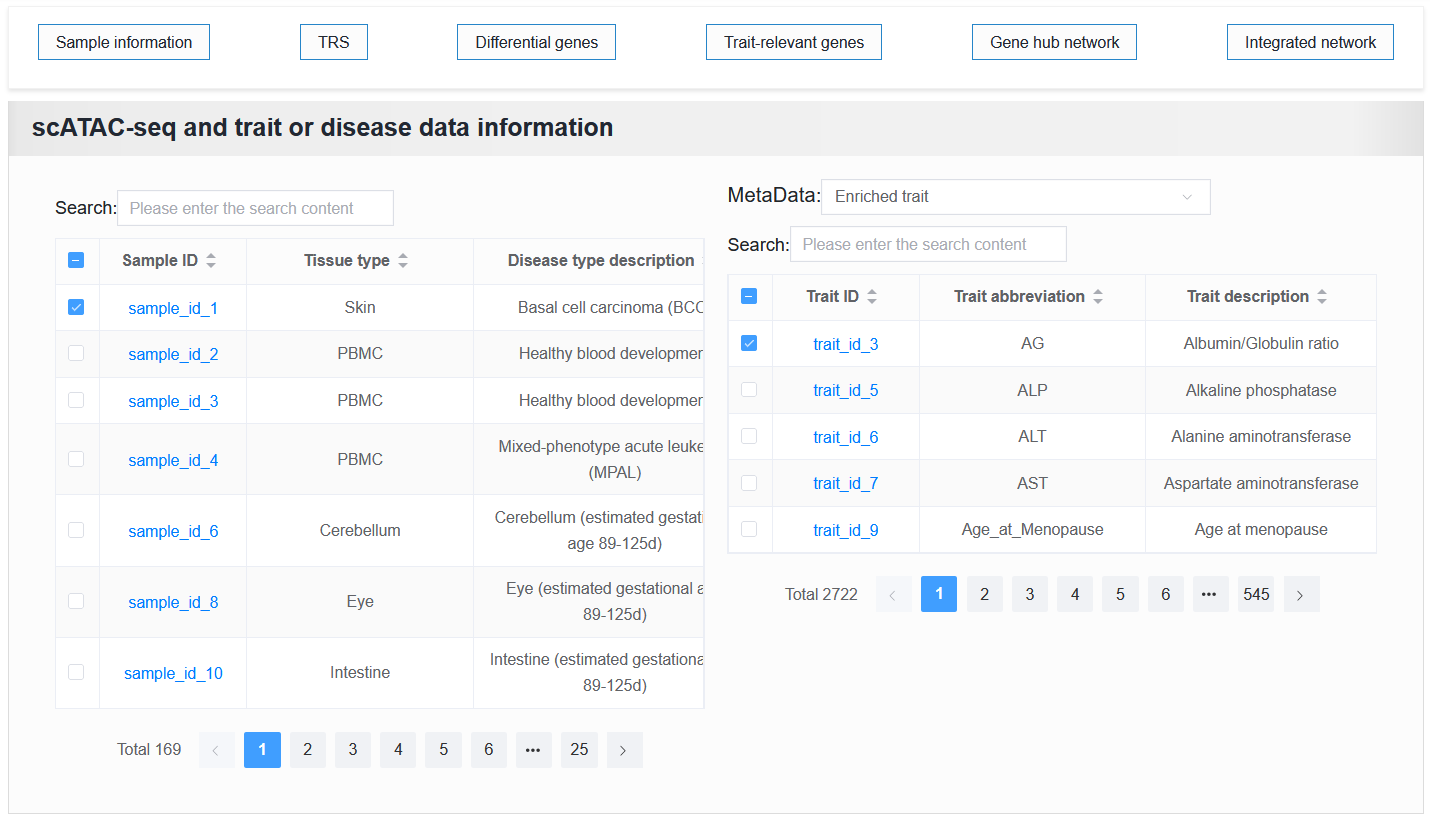Check the trait_id_6 row checkbox
This screenshot has height=822, width=1430.
coord(749,436)
